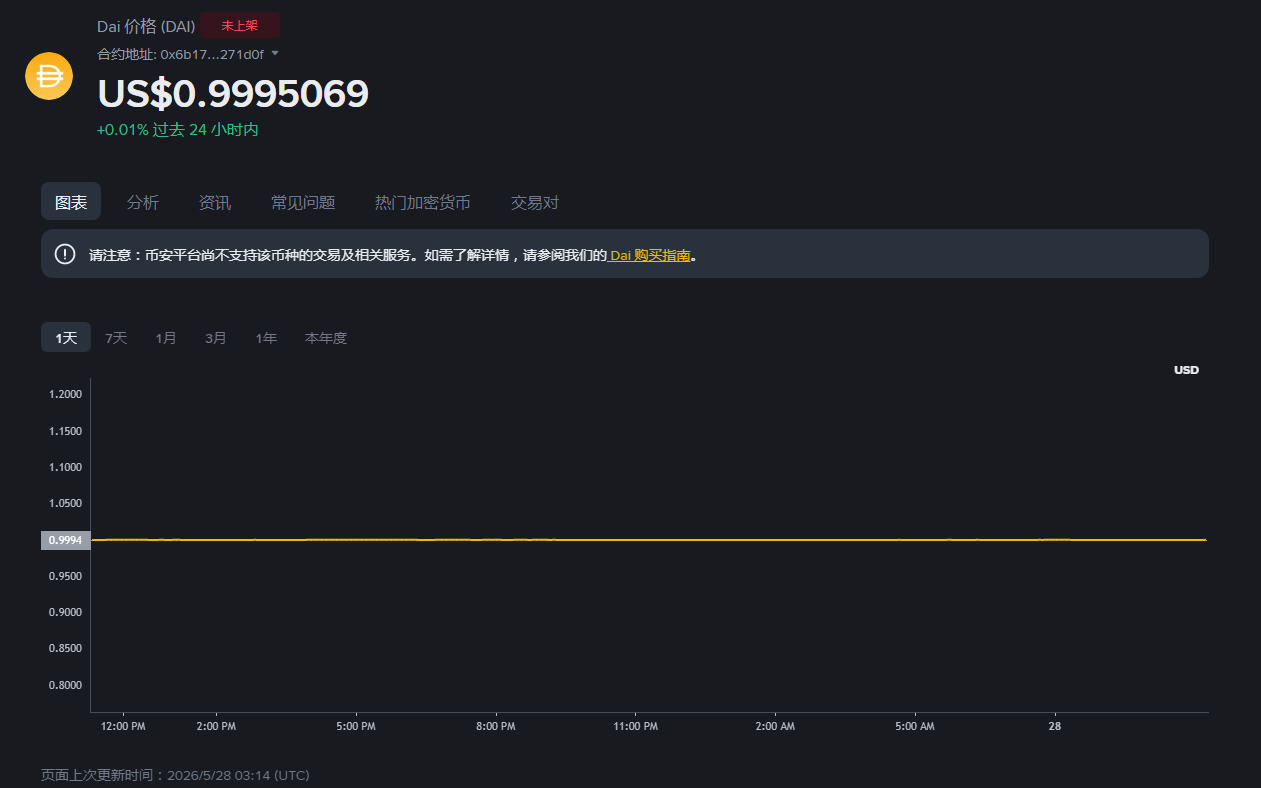Screen dimensions: 1261x788
Task: Click the price US$0.9995069
Action: [x=233, y=93]
